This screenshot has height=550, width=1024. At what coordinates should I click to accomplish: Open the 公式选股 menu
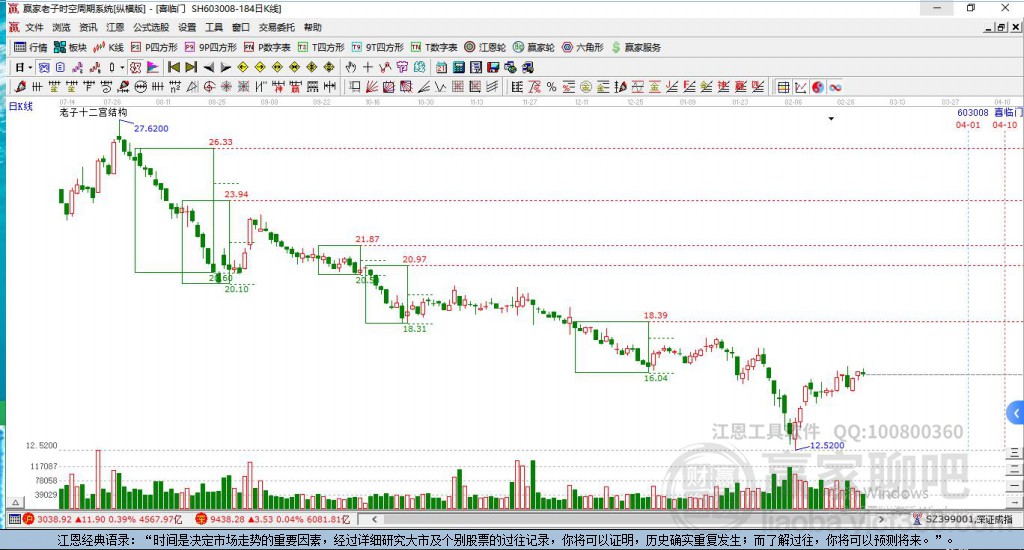tap(151, 27)
